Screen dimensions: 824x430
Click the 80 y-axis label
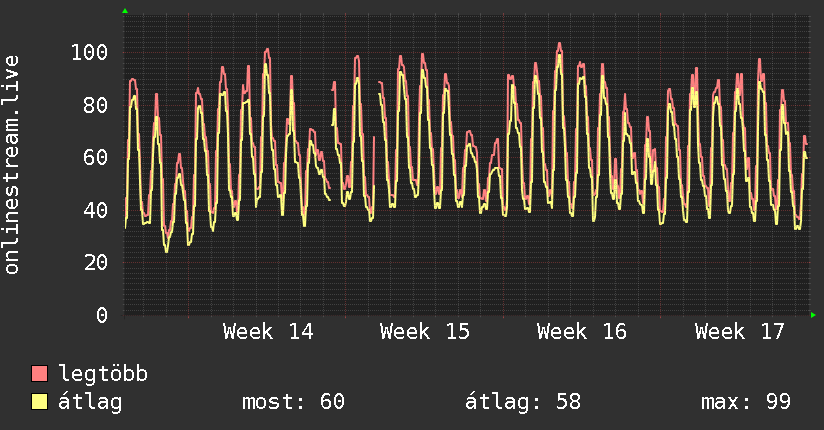coord(96,105)
